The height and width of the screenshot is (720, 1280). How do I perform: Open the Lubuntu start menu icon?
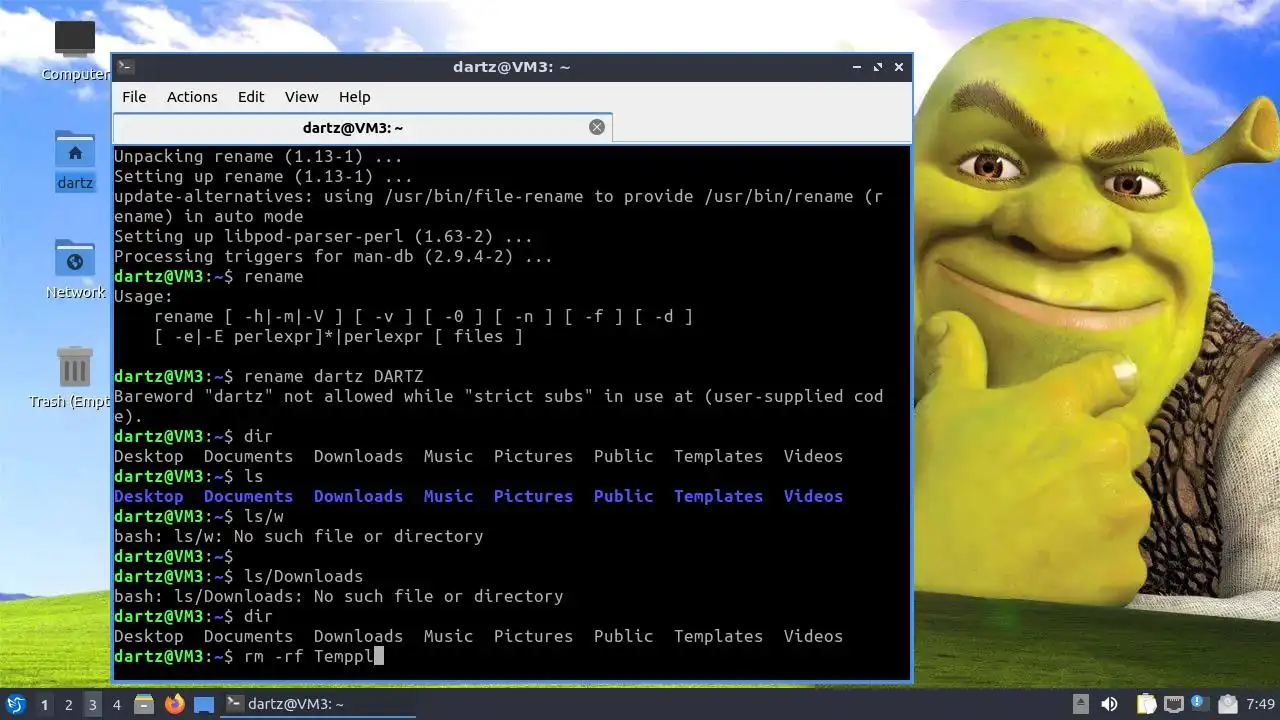coord(15,705)
